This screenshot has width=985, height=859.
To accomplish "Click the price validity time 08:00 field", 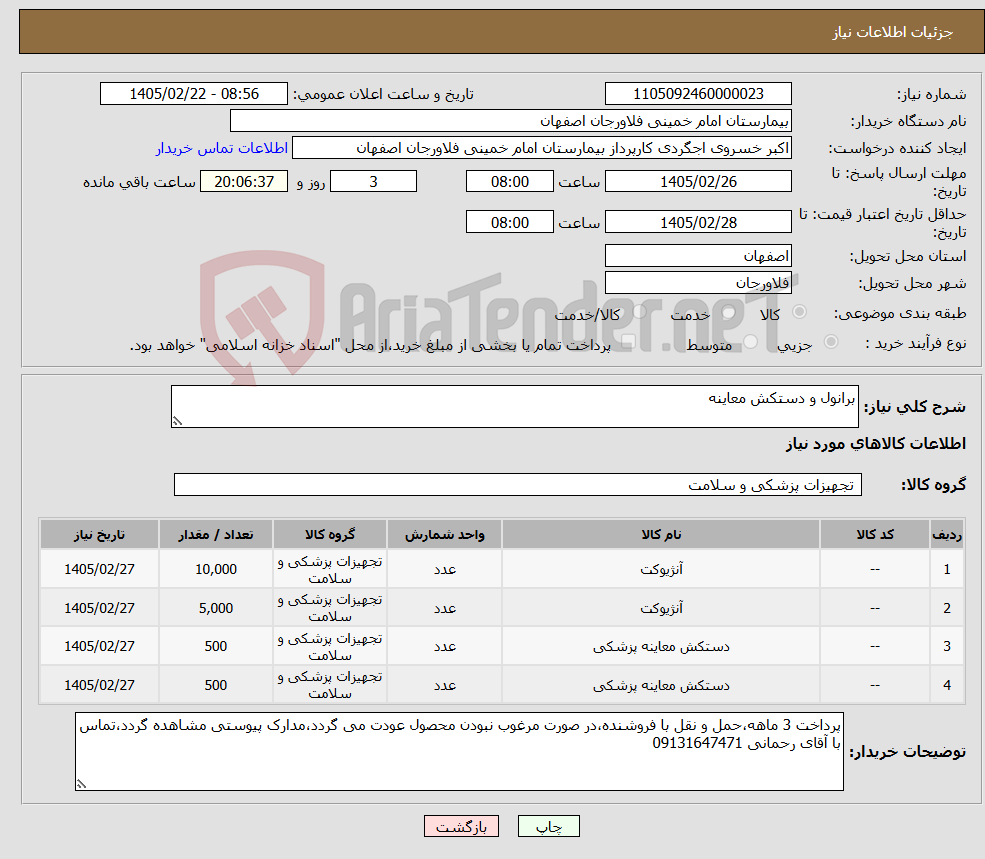I will tap(509, 222).
